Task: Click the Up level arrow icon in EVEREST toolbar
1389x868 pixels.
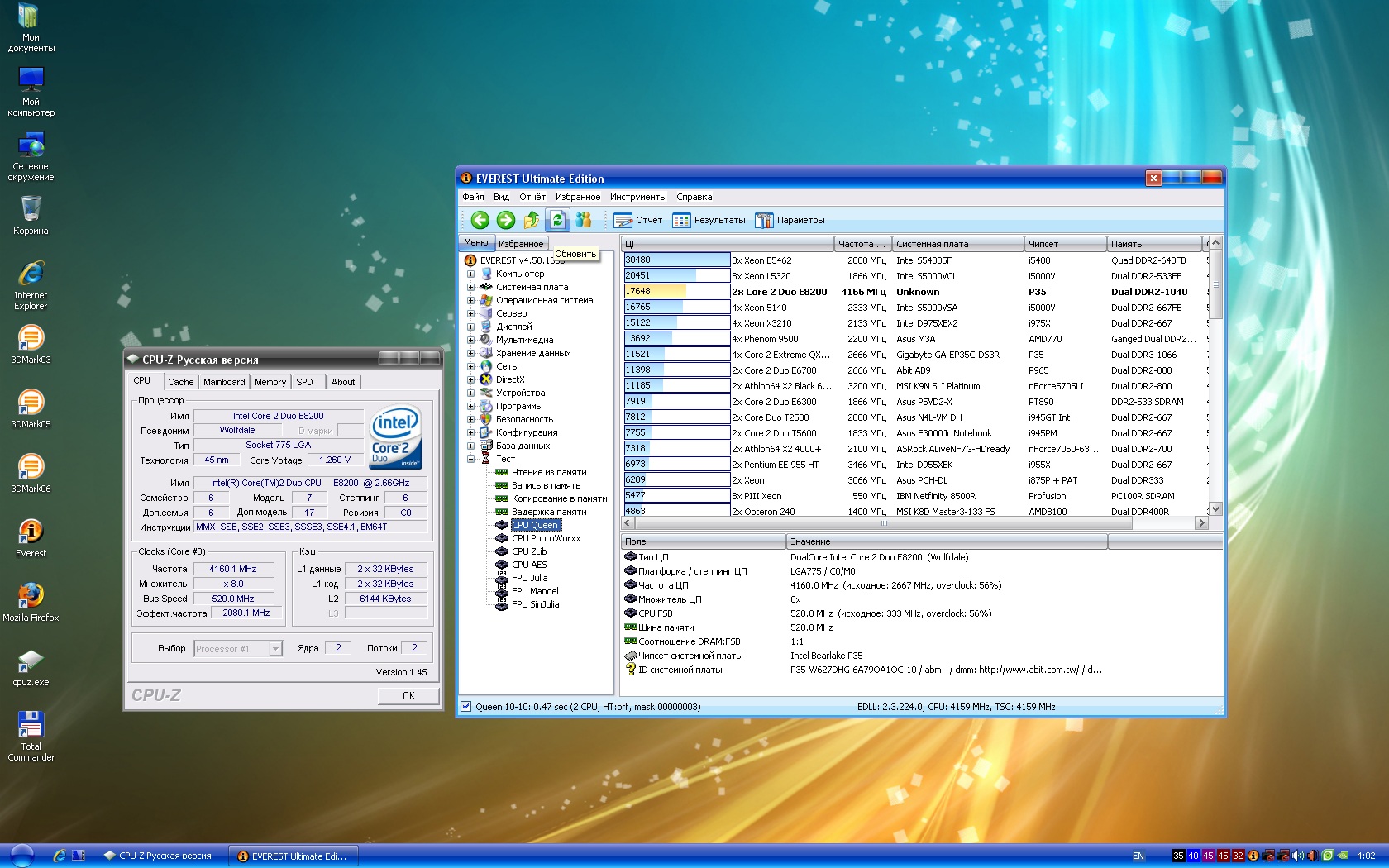Action: tap(532, 220)
